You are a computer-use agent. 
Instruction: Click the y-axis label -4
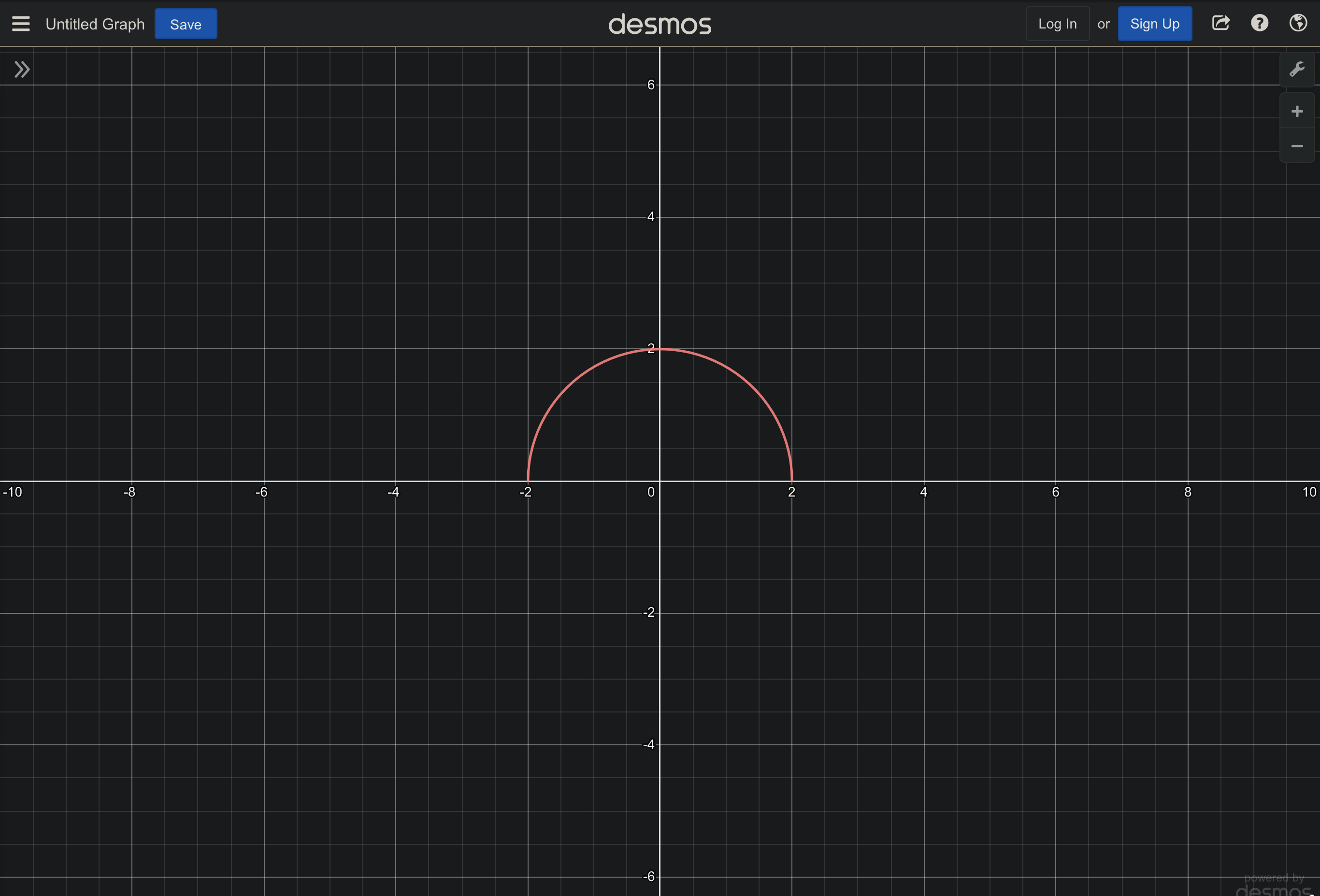648,744
